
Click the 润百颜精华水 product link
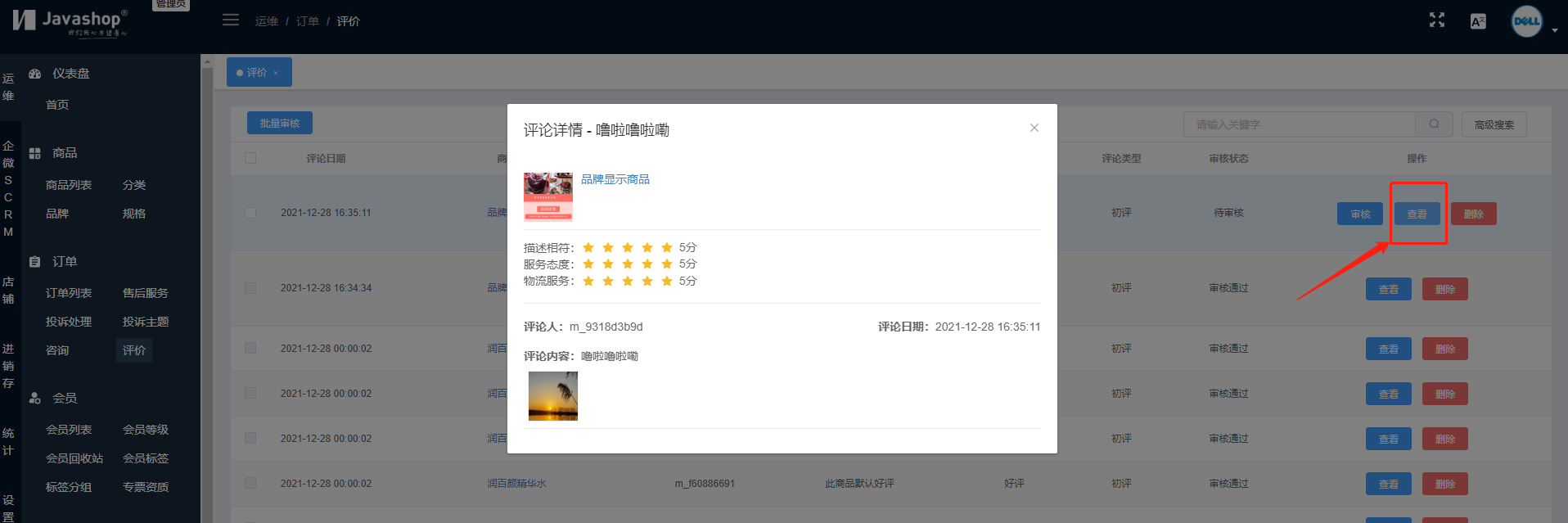pos(517,484)
